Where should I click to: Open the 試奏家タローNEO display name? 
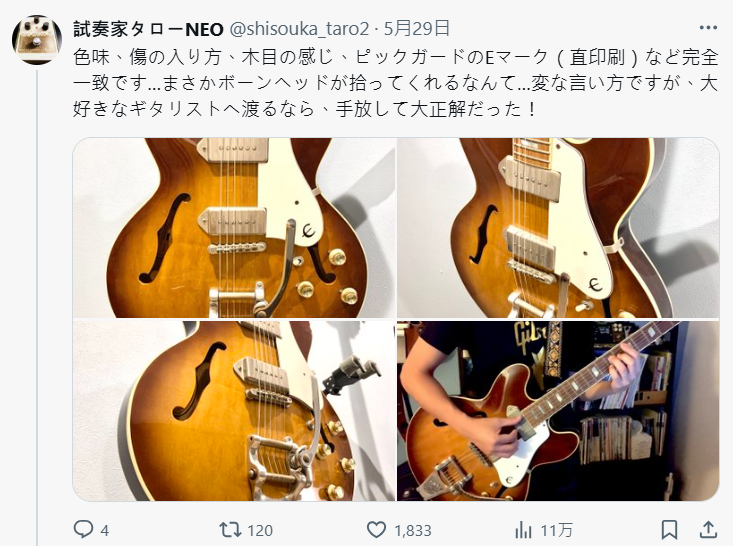(148, 29)
